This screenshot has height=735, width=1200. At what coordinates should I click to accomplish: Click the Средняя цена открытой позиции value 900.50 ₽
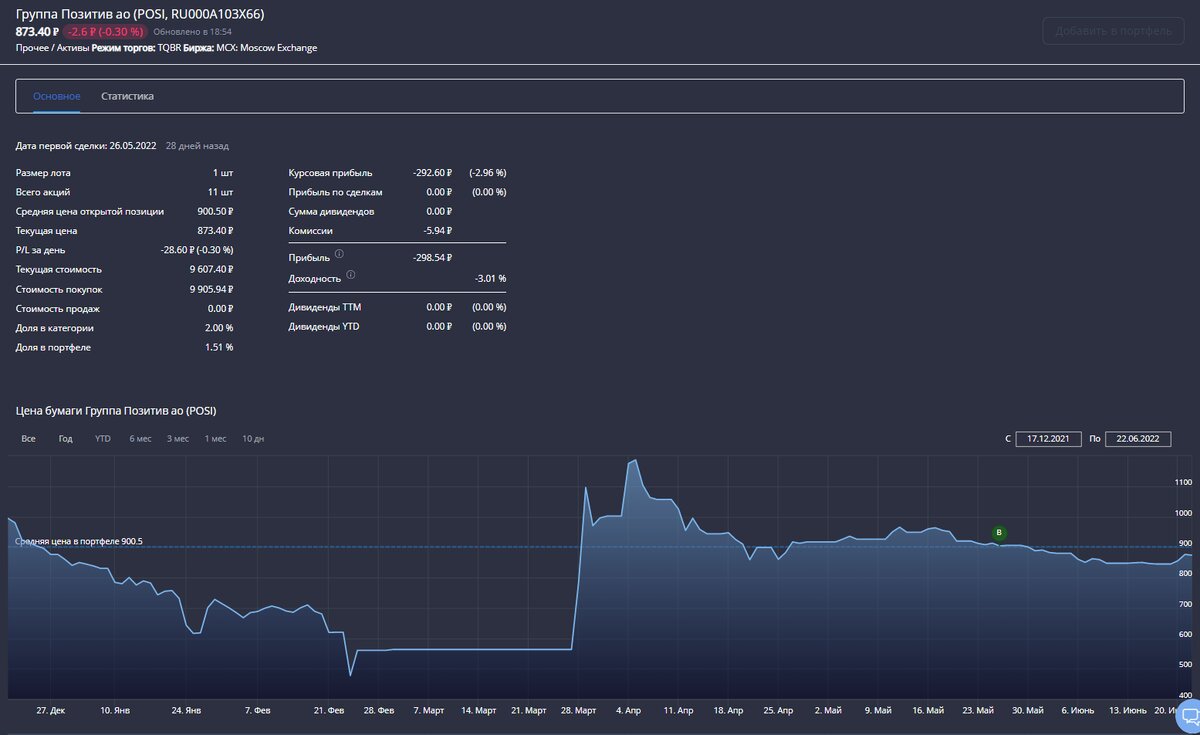click(216, 212)
